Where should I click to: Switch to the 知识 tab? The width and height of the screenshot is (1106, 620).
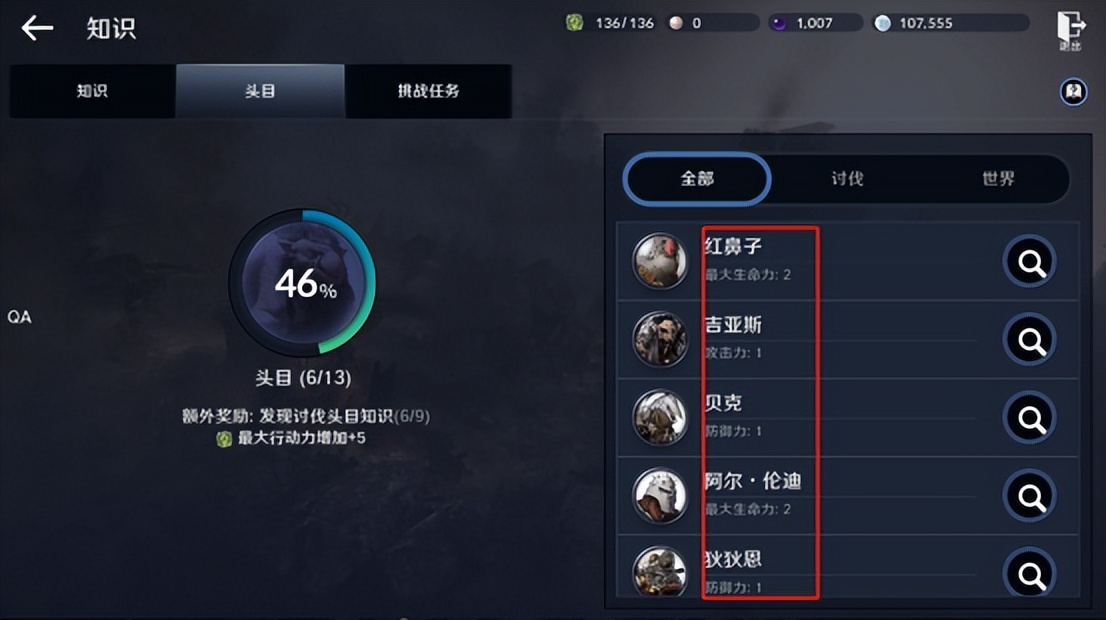tap(92, 91)
